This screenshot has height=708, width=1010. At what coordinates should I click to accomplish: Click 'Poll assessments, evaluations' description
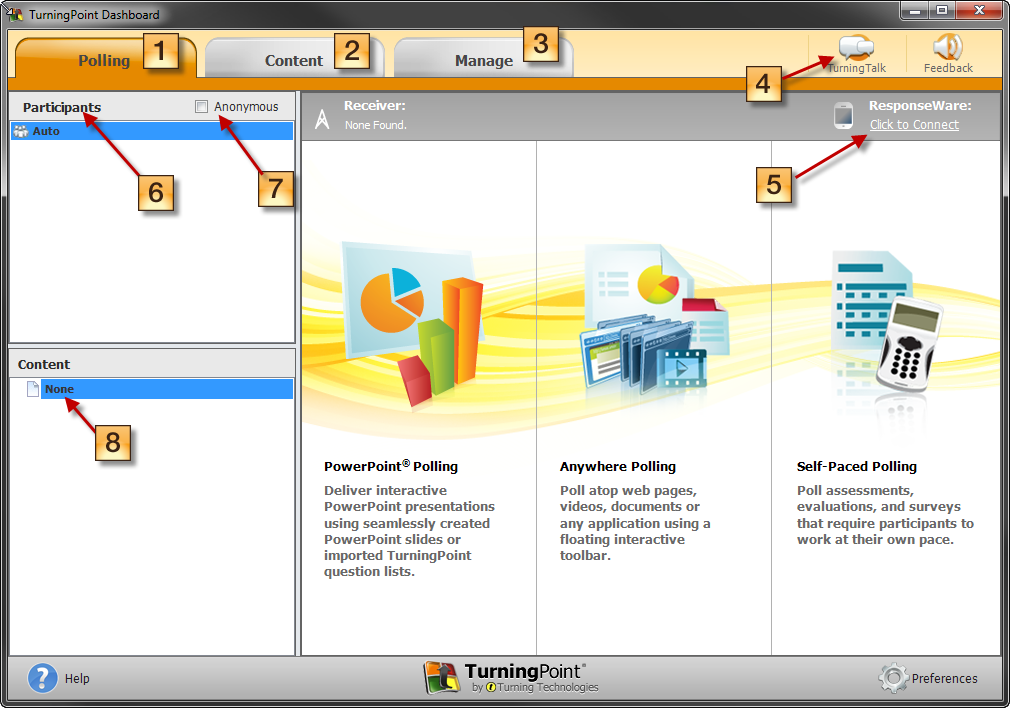pyautogui.click(x=885, y=515)
